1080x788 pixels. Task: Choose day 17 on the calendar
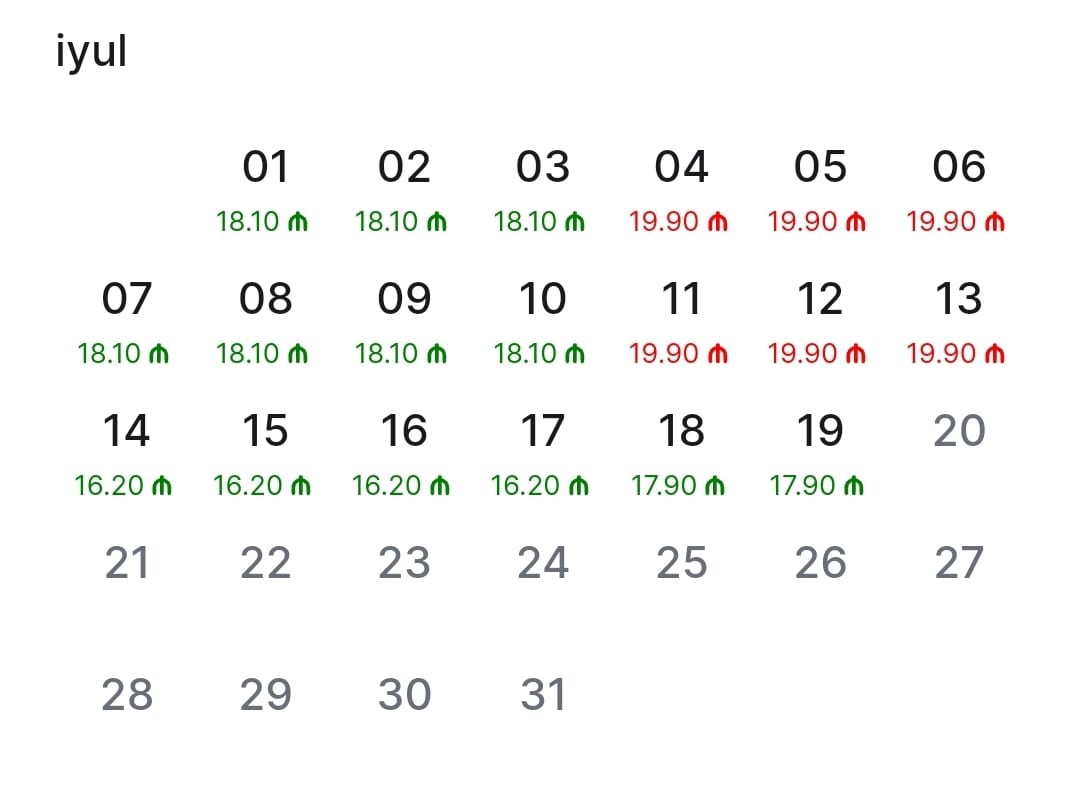543,431
